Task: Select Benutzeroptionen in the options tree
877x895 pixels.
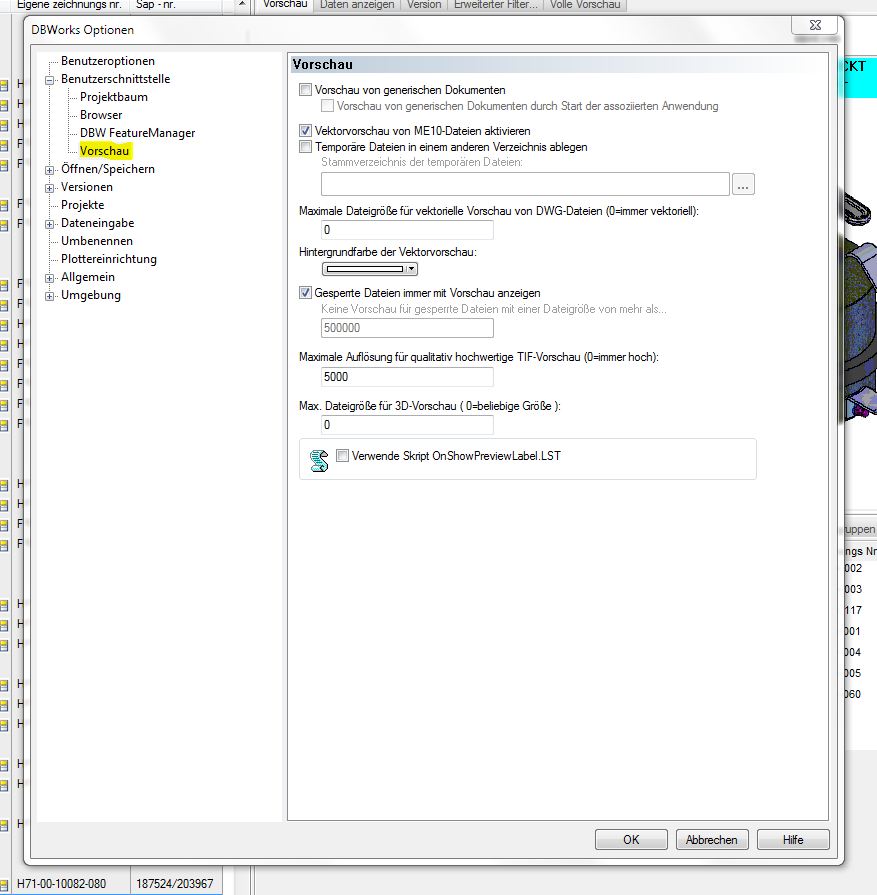Action: click(x=108, y=61)
